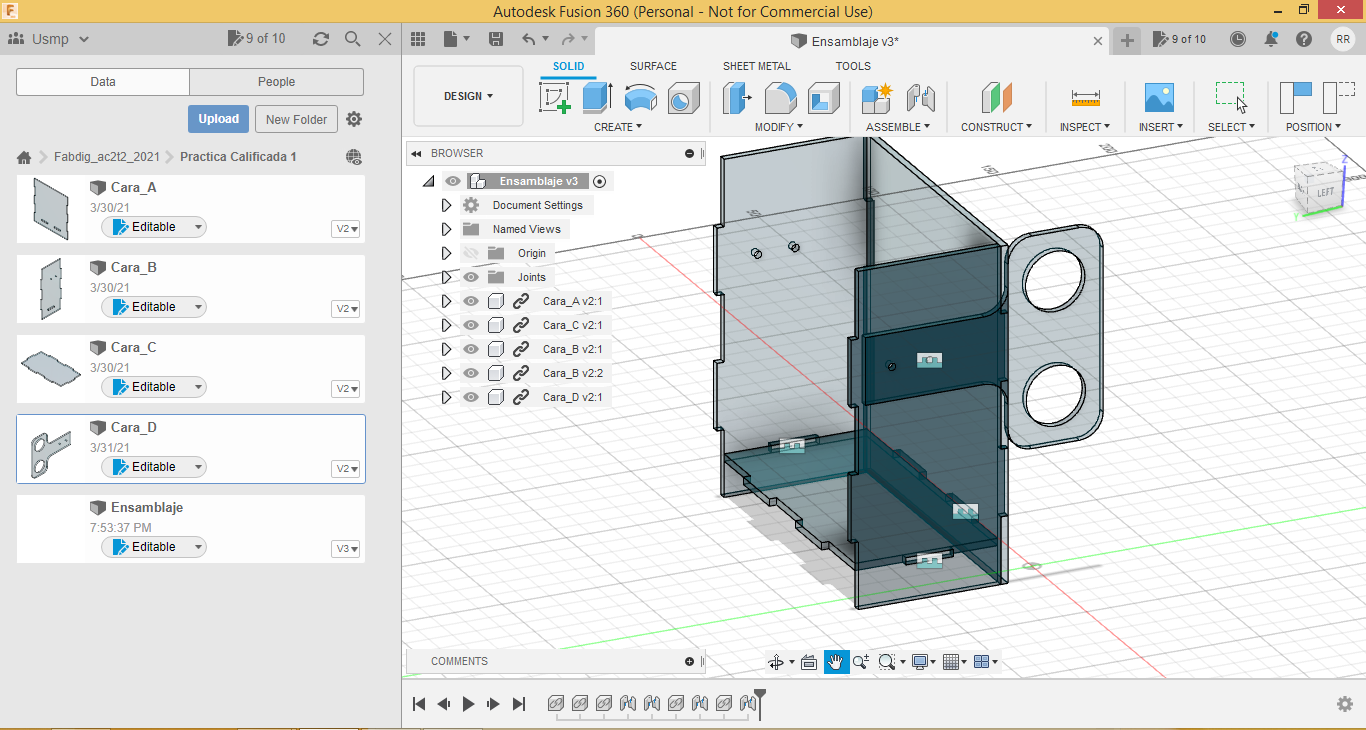Select the Data tab
1366x730 pixels.
[103, 82]
